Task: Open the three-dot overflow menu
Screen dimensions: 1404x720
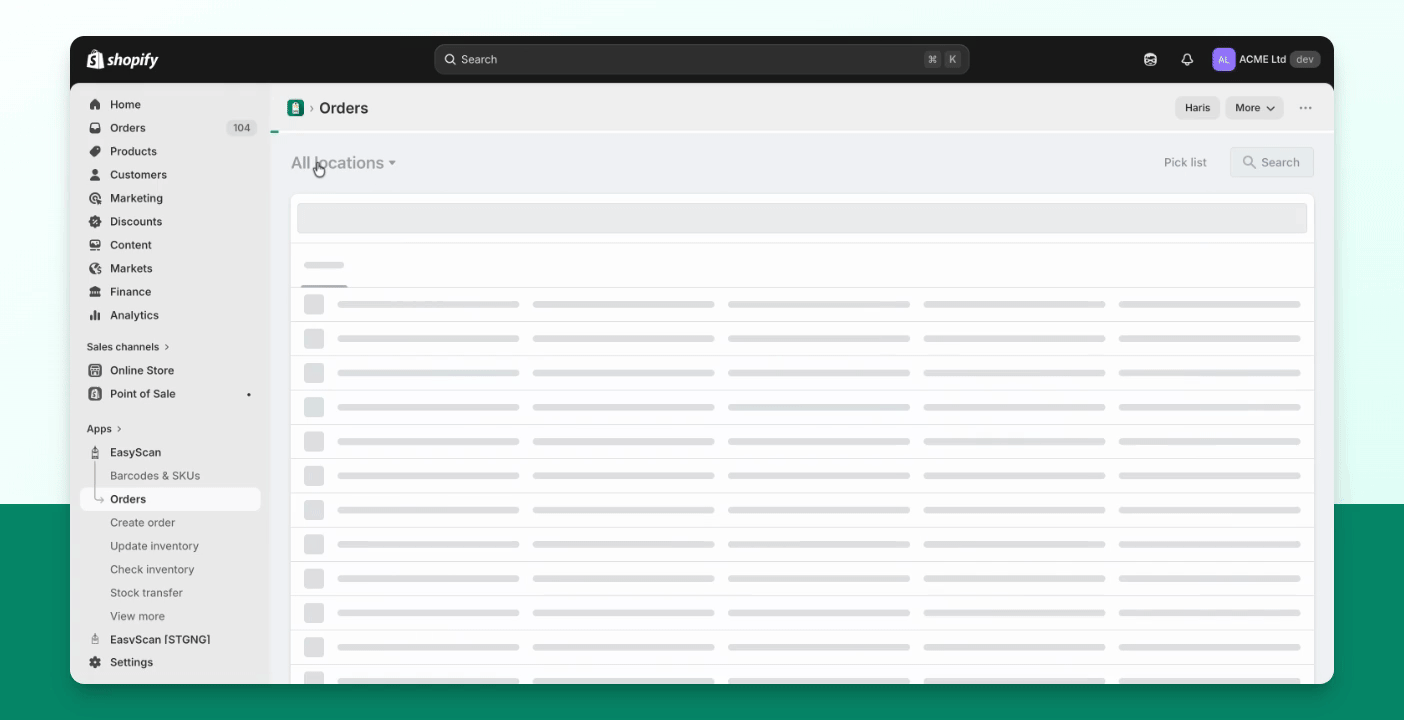Action: 1305,108
